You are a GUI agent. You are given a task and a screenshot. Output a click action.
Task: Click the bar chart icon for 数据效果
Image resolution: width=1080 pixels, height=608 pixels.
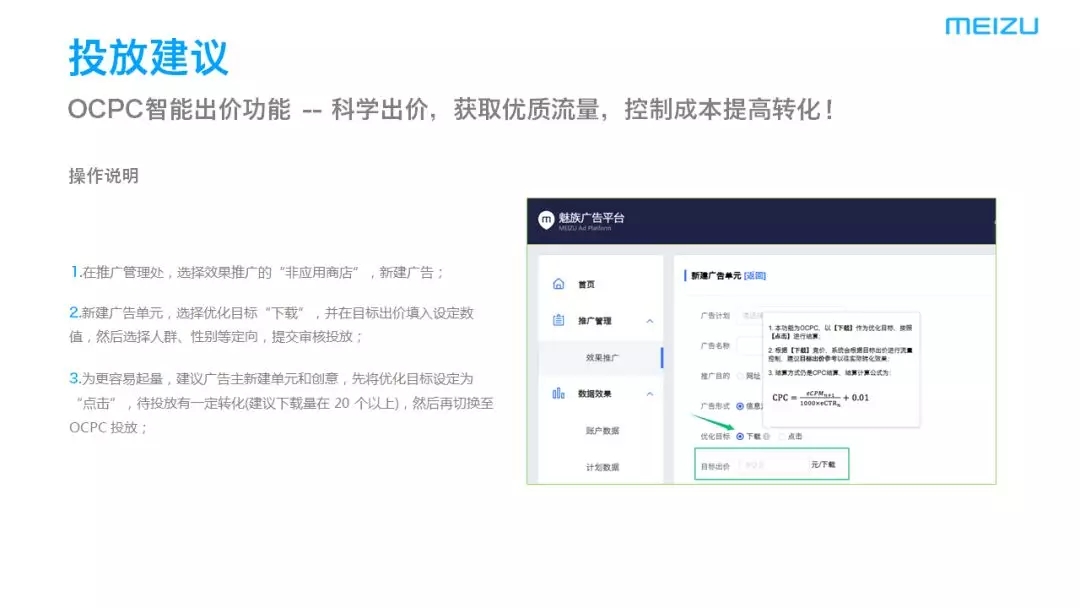coord(558,394)
